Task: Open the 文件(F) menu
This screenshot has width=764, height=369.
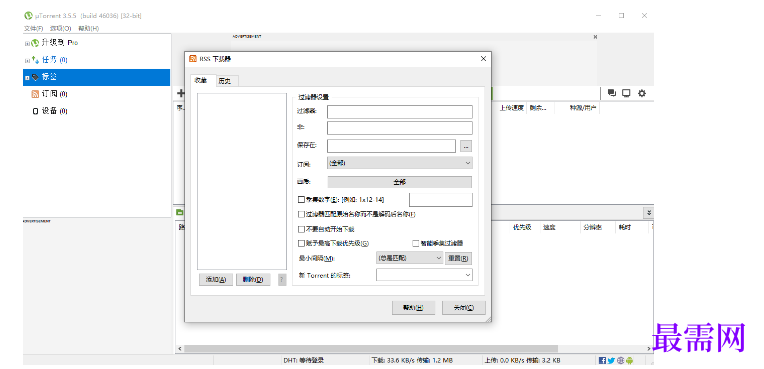Action: click(34, 29)
